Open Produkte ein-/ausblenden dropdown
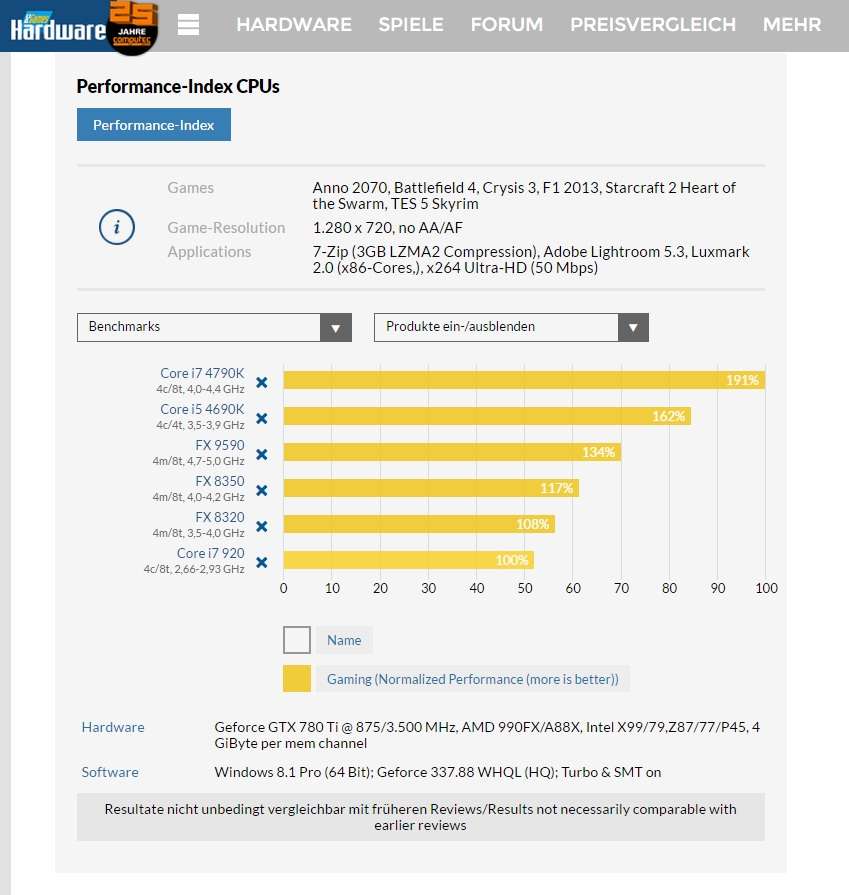 511,327
